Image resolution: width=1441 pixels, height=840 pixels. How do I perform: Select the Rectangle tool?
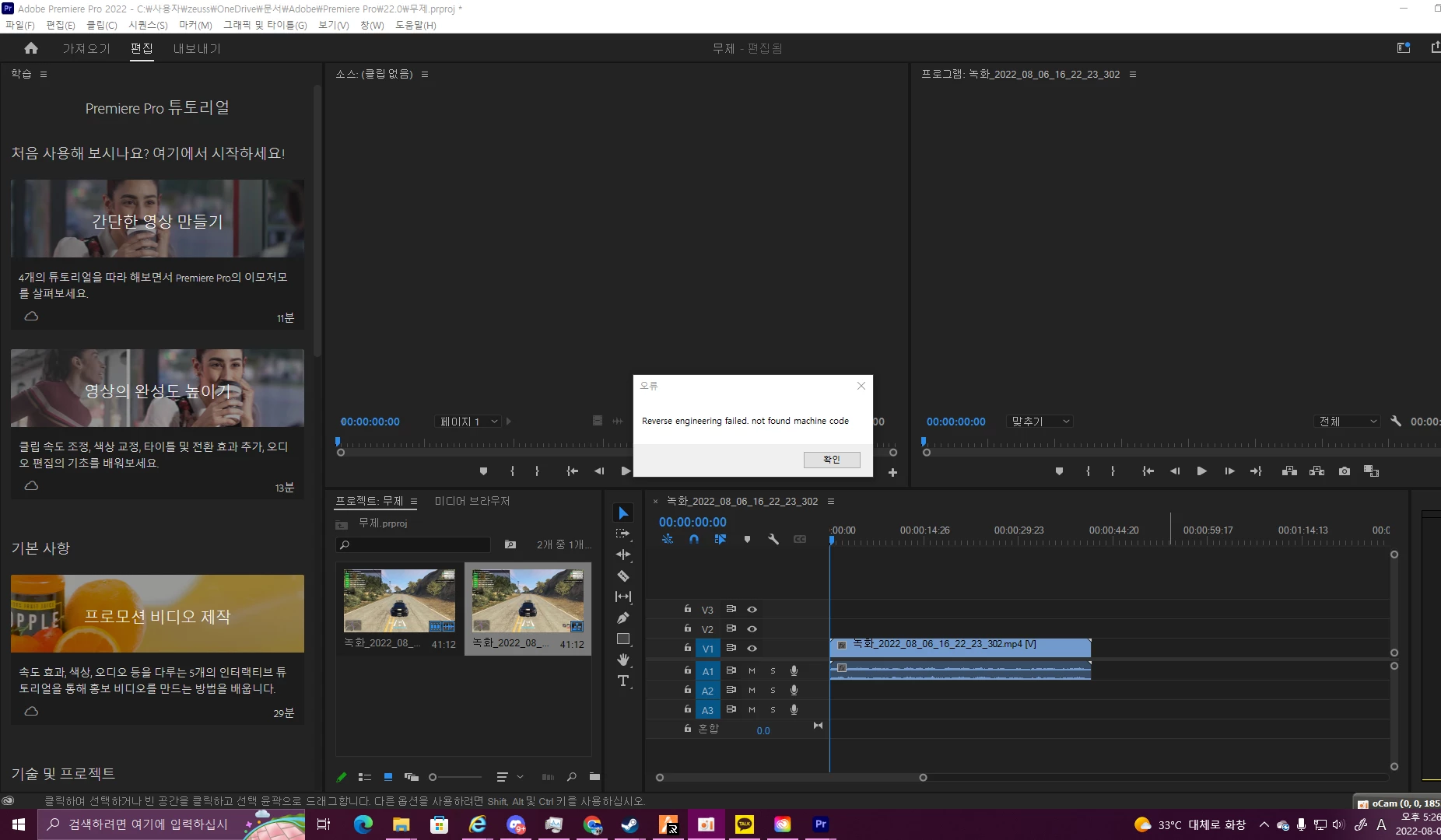tap(623, 639)
